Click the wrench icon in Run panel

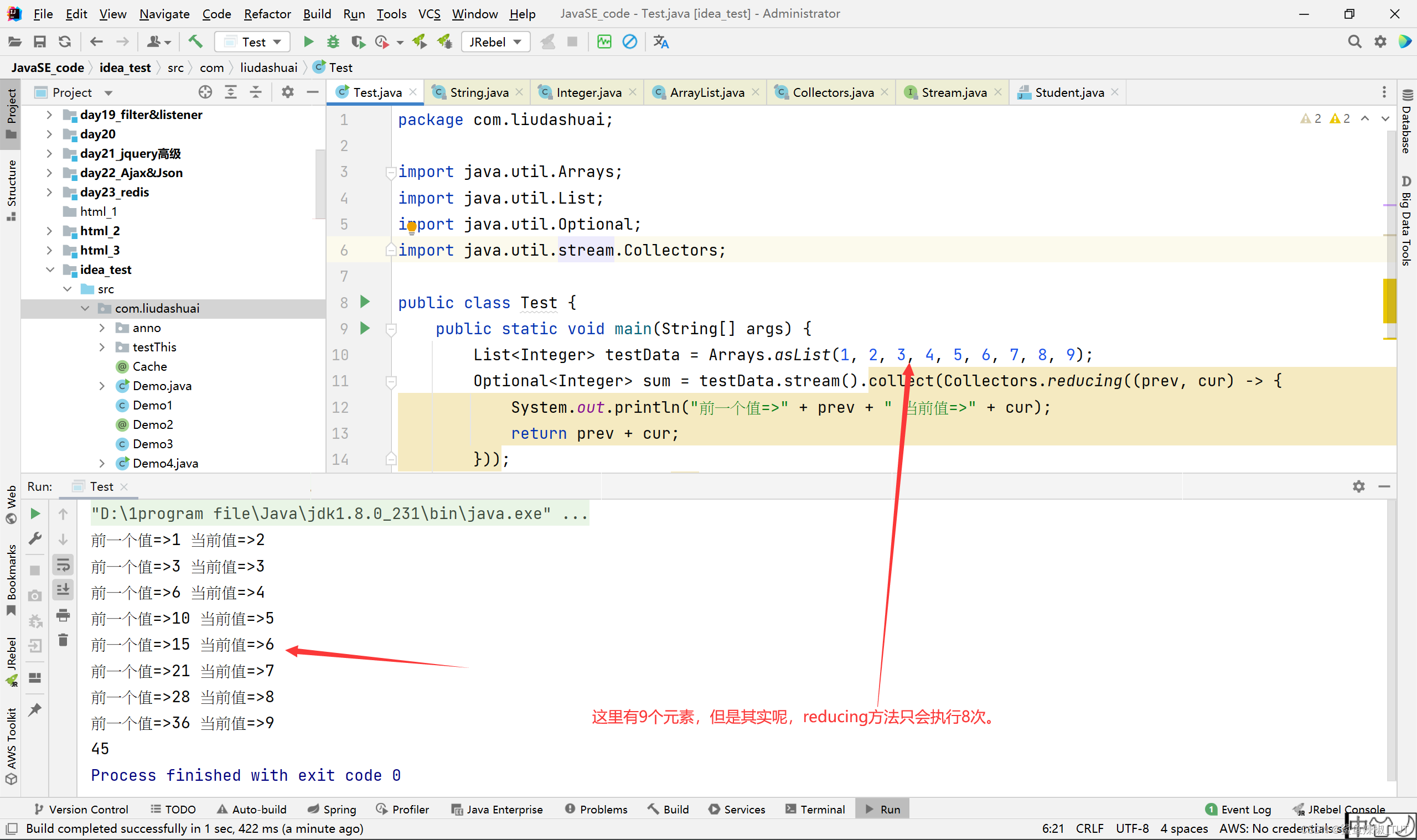(x=35, y=539)
